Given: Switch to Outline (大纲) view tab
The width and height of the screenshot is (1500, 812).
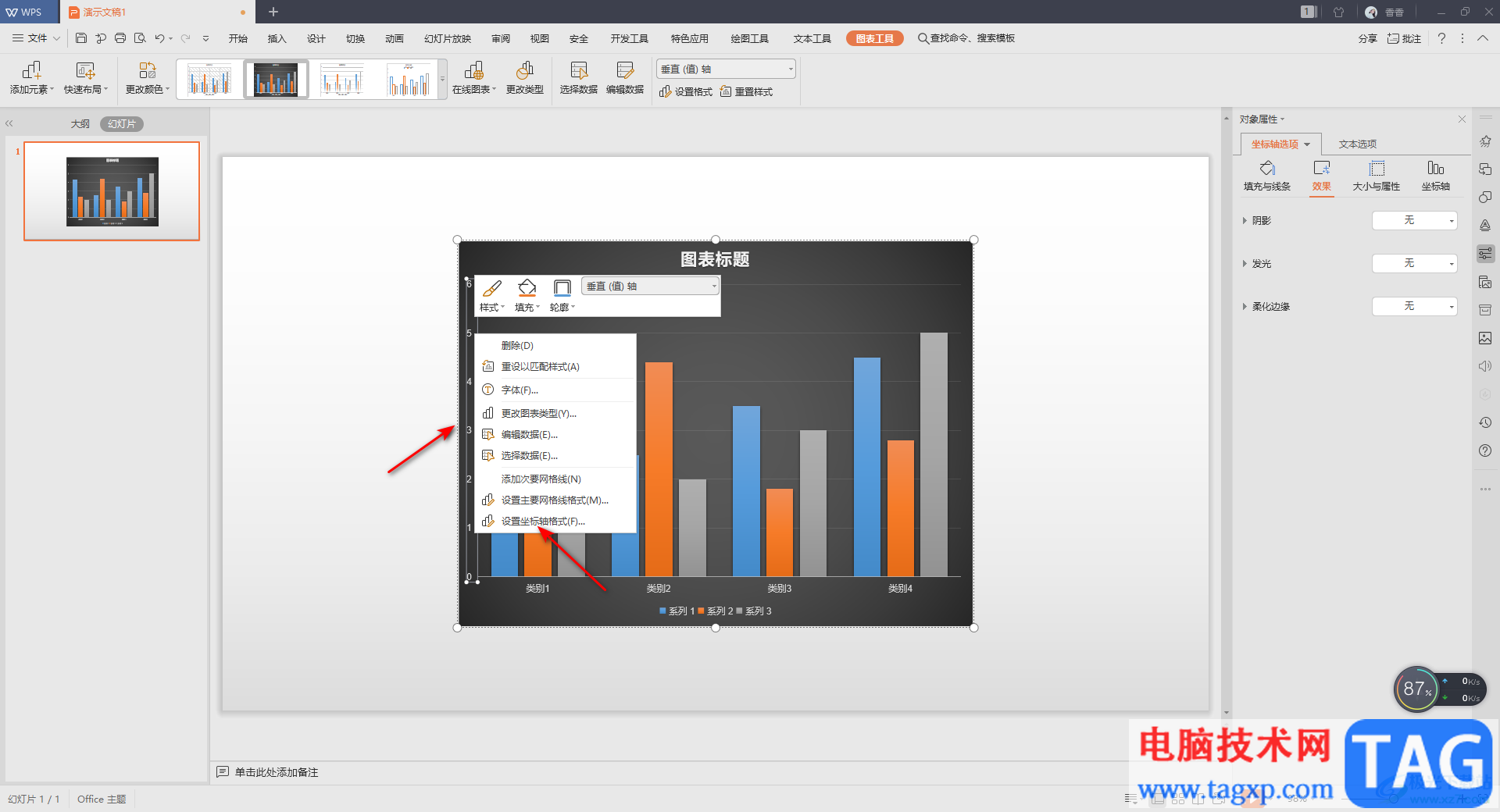Looking at the screenshot, I should coord(80,124).
